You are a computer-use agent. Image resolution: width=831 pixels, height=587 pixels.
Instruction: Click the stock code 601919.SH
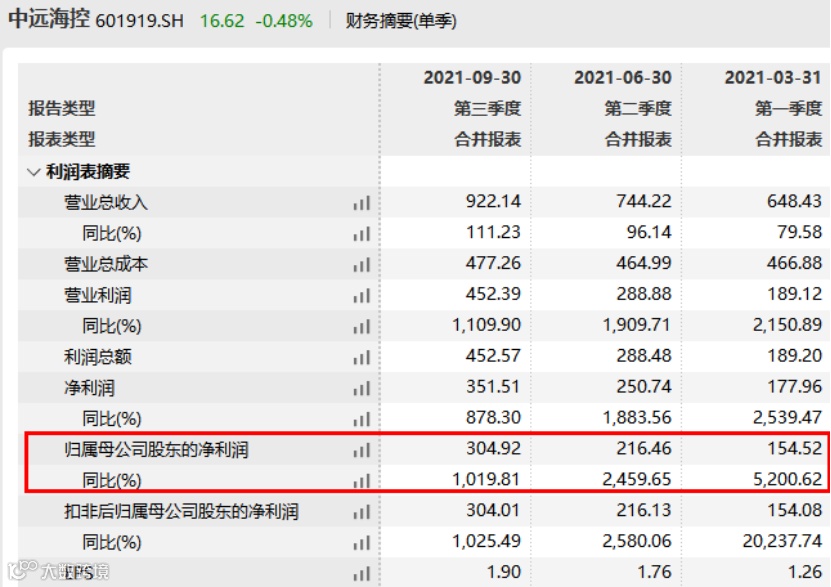140,21
